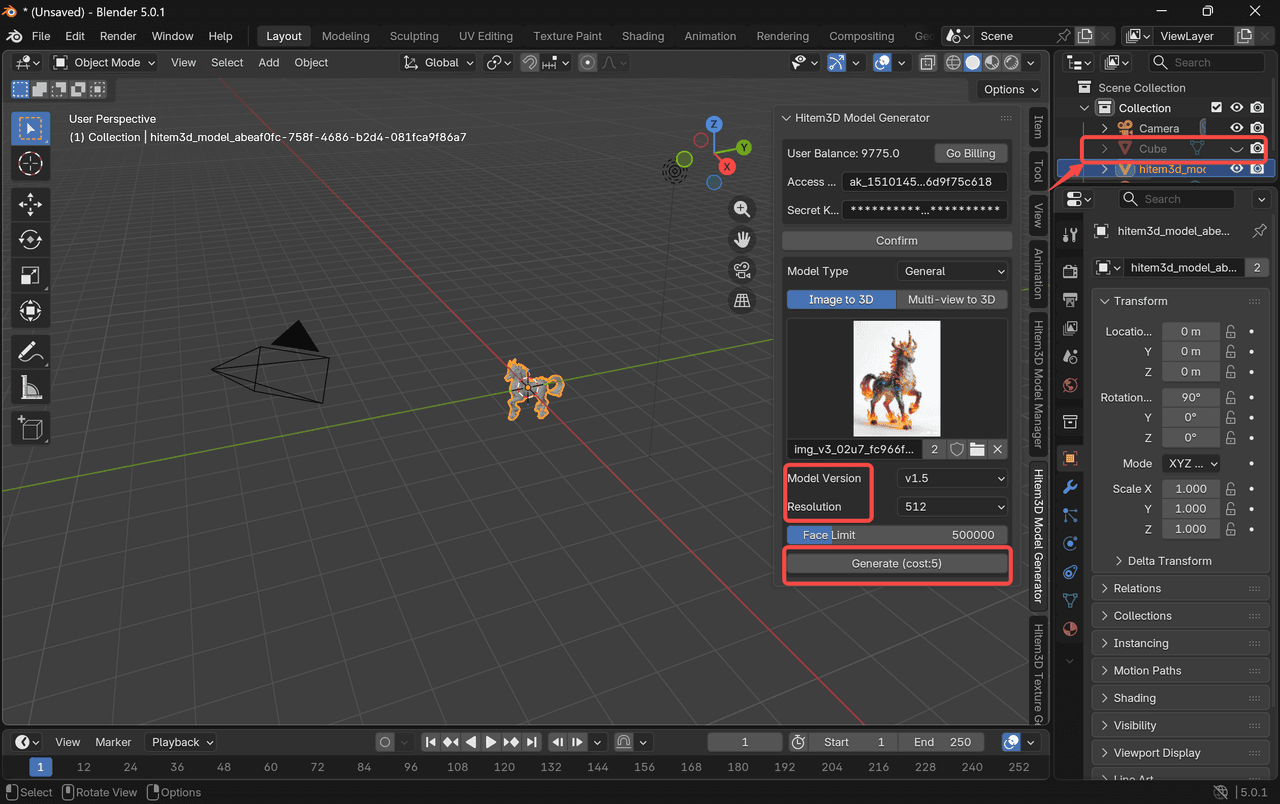
Task: Open the Physics properties tab icon
Action: (1070, 544)
